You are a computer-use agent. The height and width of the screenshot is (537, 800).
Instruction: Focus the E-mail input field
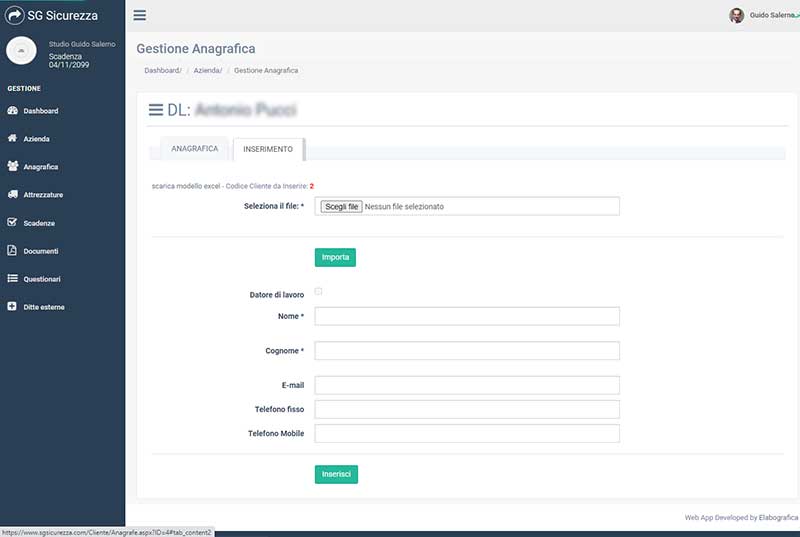tap(467, 385)
